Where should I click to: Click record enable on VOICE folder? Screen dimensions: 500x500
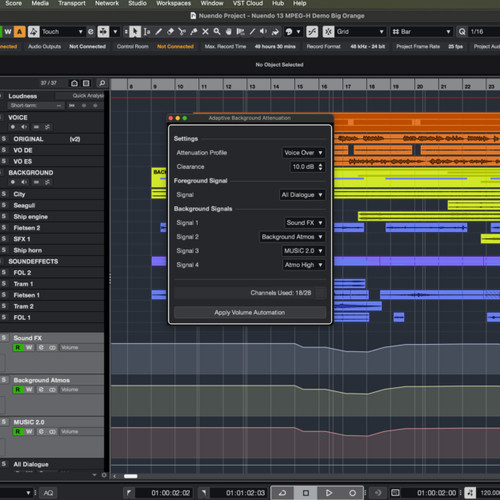tap(13, 127)
